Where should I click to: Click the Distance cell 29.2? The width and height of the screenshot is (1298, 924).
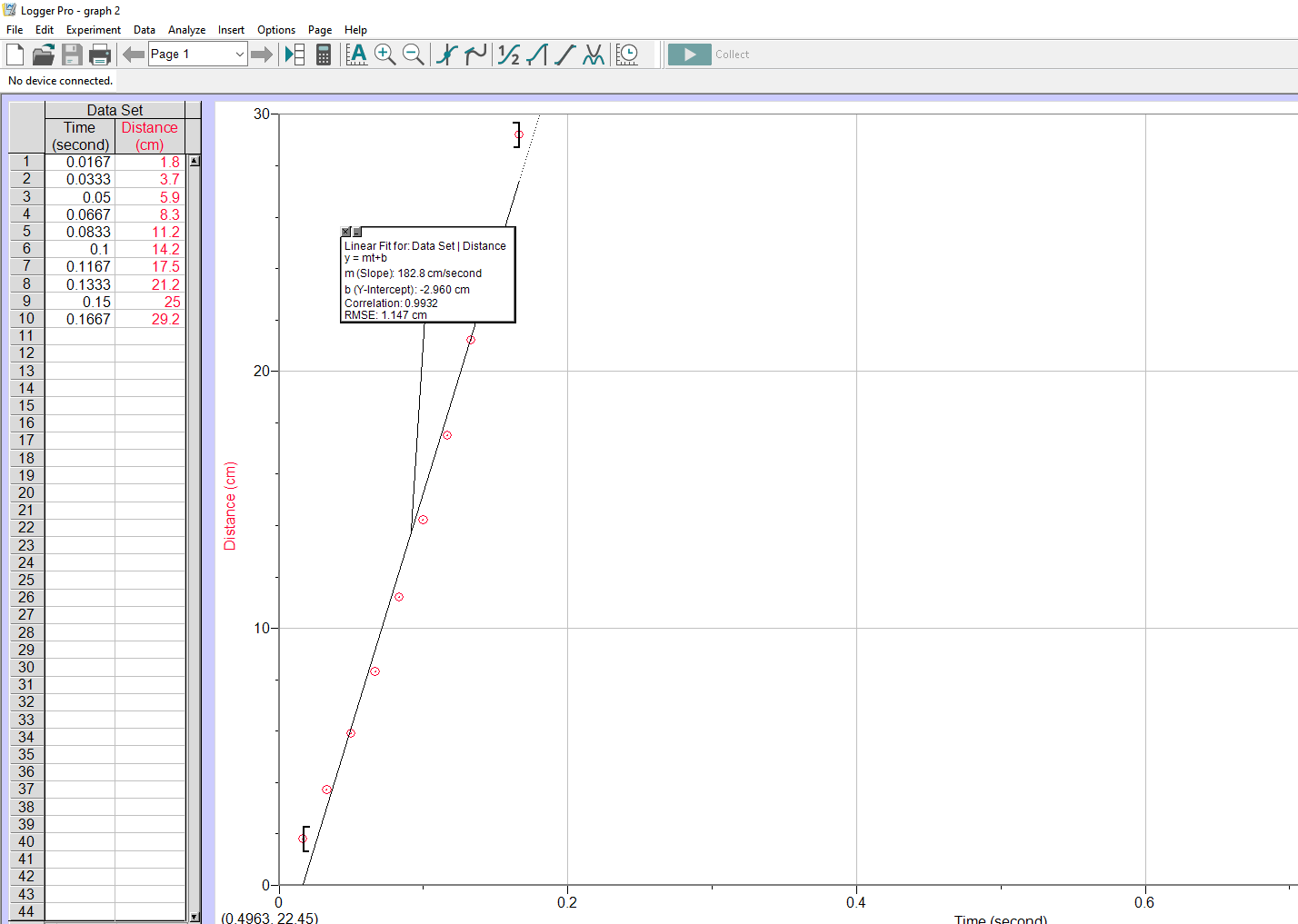[x=150, y=319]
